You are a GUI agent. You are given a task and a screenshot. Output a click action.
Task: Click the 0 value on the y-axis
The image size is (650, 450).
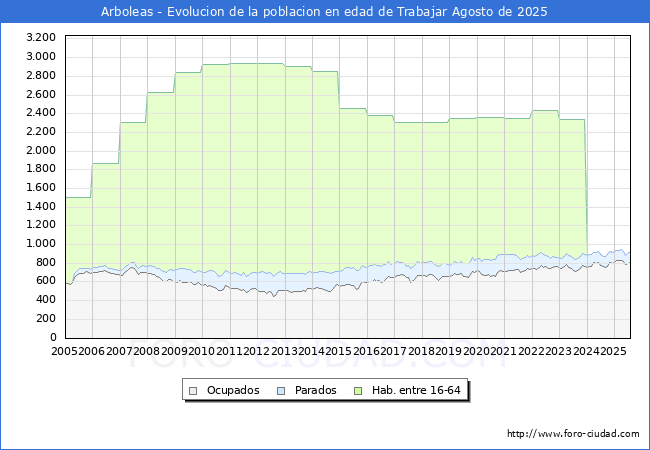click(51, 337)
